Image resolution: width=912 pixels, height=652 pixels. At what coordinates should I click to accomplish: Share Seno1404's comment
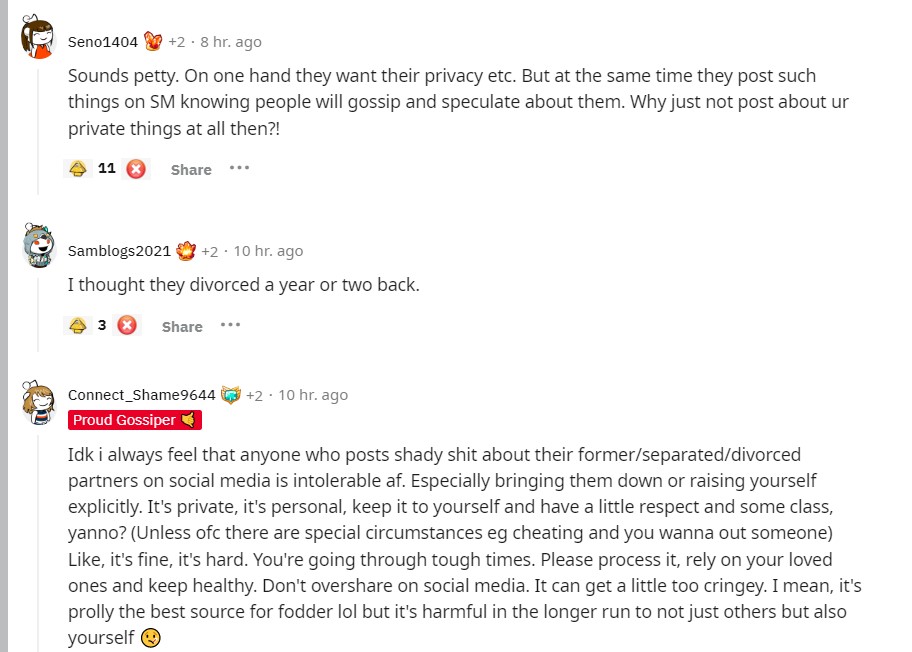tap(191, 170)
